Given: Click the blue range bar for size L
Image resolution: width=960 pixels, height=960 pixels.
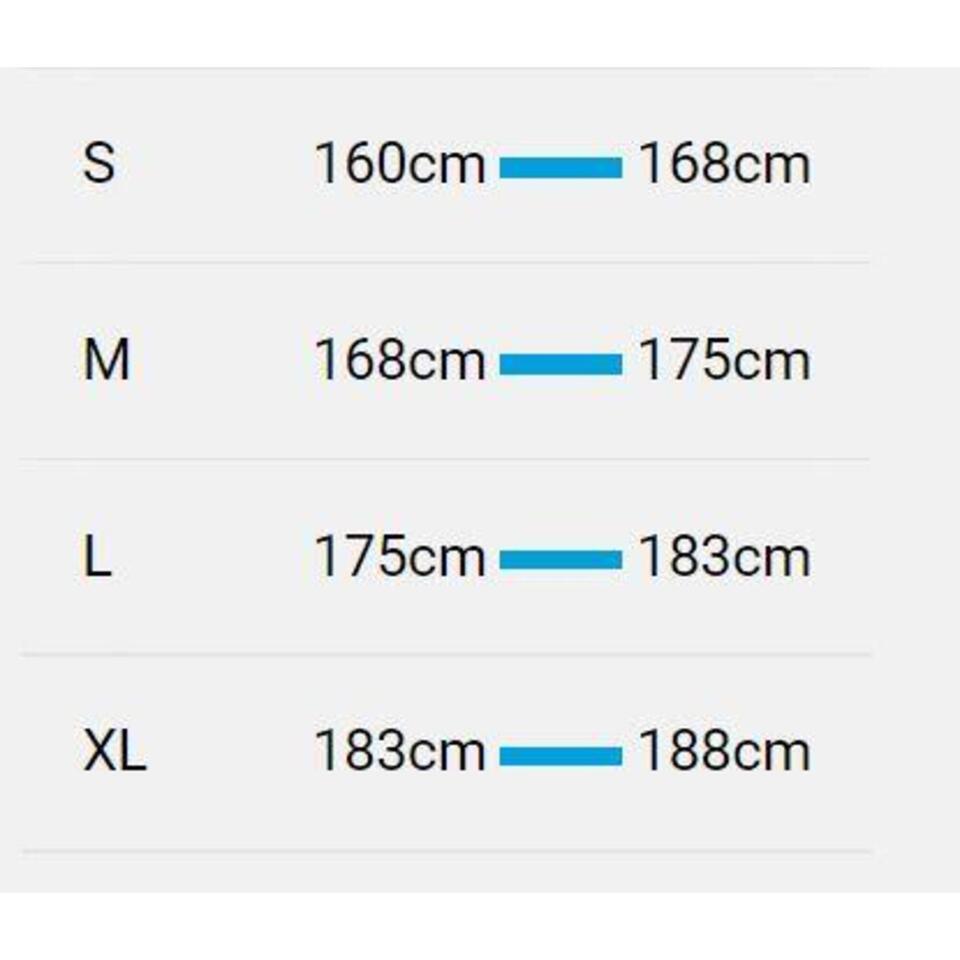Looking at the screenshot, I should coord(560,560).
